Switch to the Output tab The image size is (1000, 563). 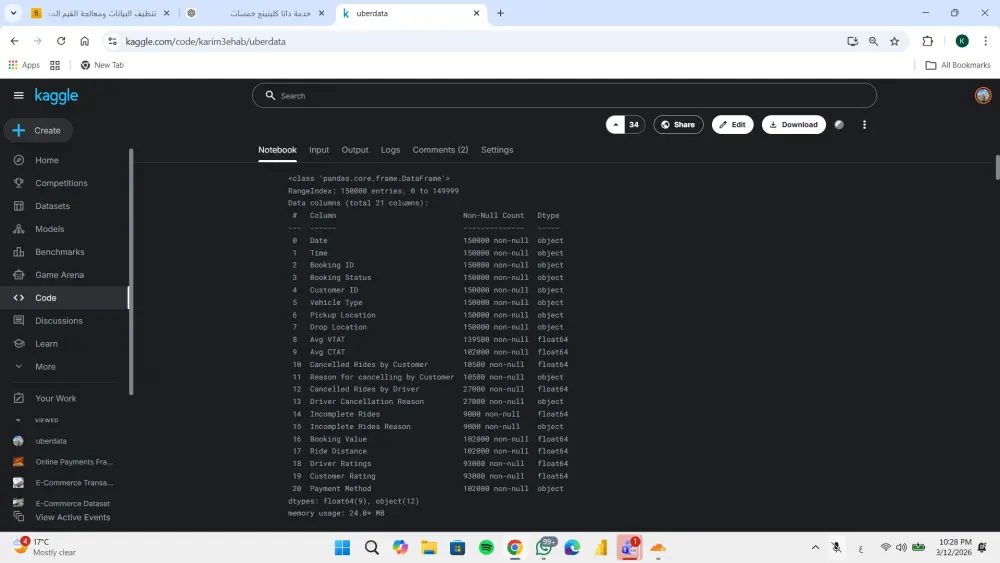(355, 150)
